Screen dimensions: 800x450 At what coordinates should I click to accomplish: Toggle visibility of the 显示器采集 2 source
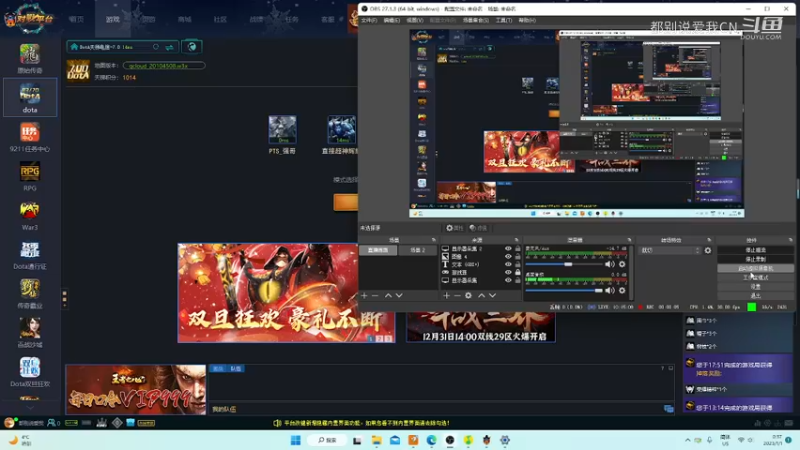coord(508,248)
